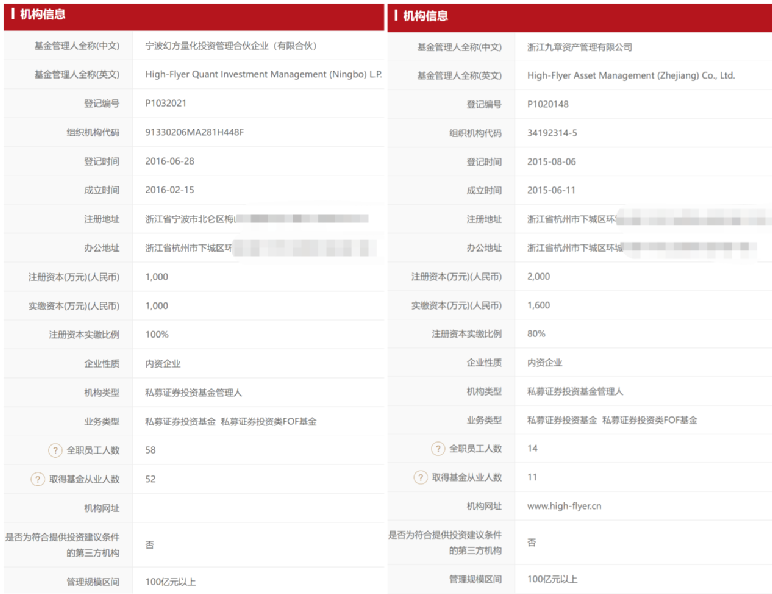
Task: Click left 管理规模区间 value 100亿元以上
Action: pos(170,582)
